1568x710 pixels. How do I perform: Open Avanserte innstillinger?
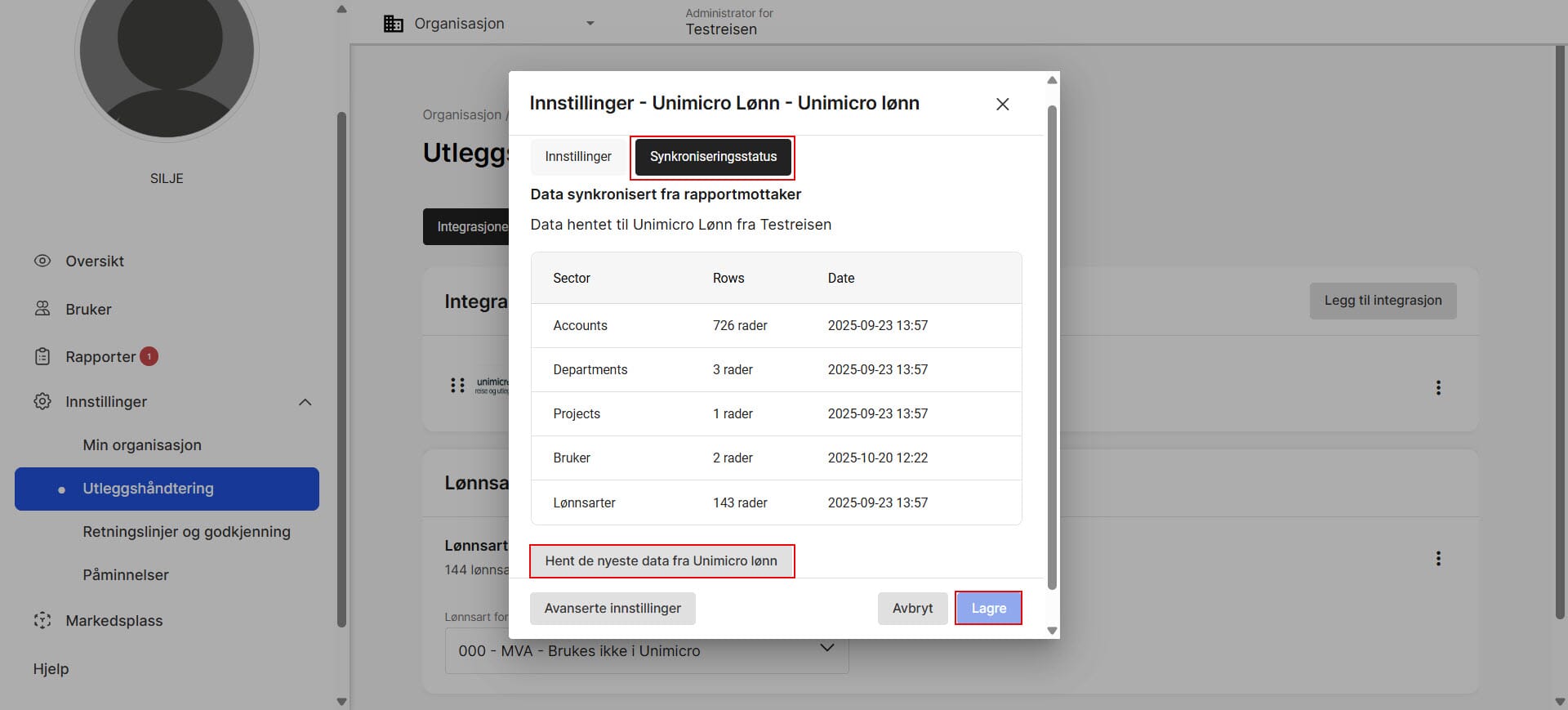[612, 609]
